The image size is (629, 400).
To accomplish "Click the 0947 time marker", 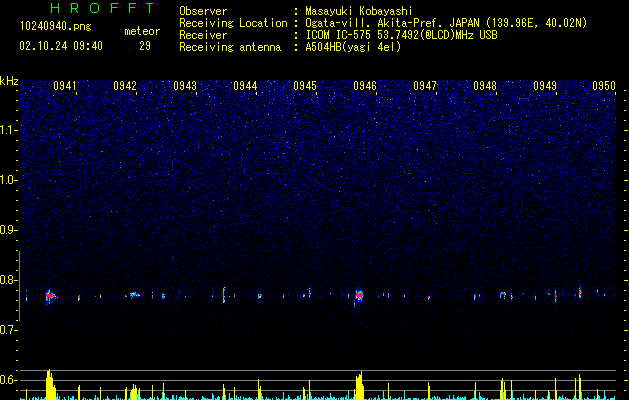I will click(x=425, y=86).
